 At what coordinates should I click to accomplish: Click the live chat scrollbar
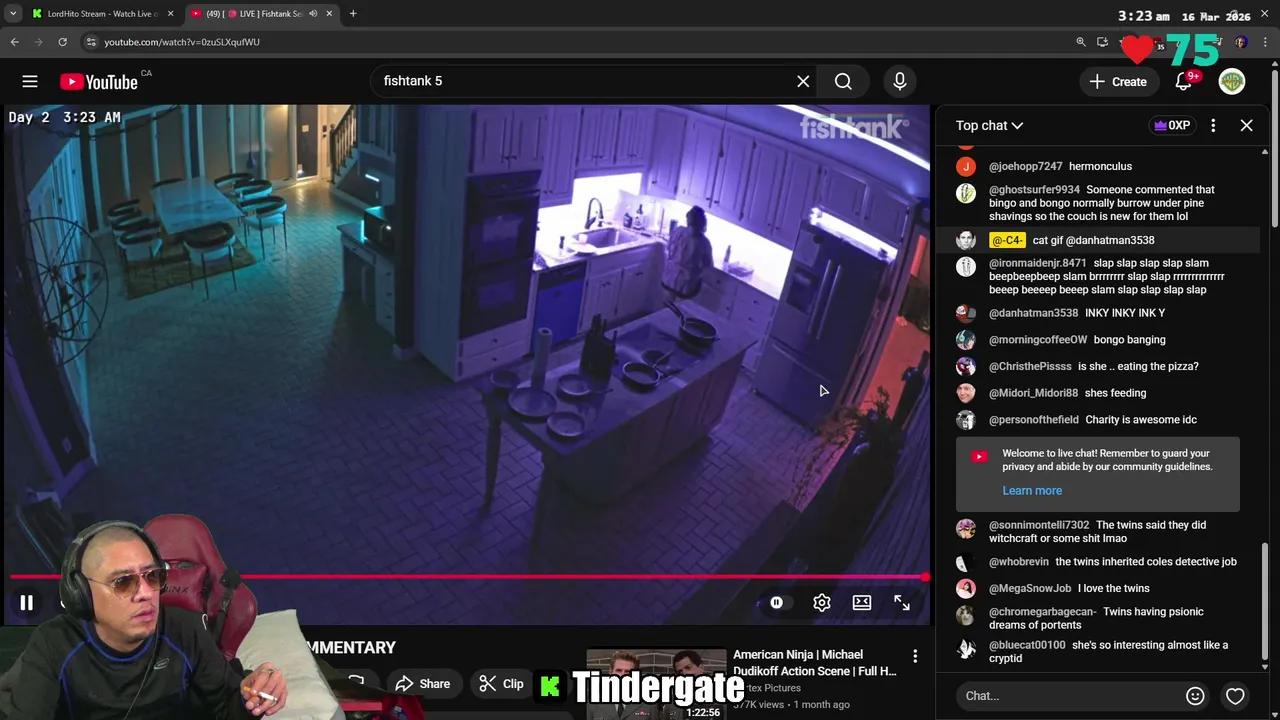tap(1265, 600)
